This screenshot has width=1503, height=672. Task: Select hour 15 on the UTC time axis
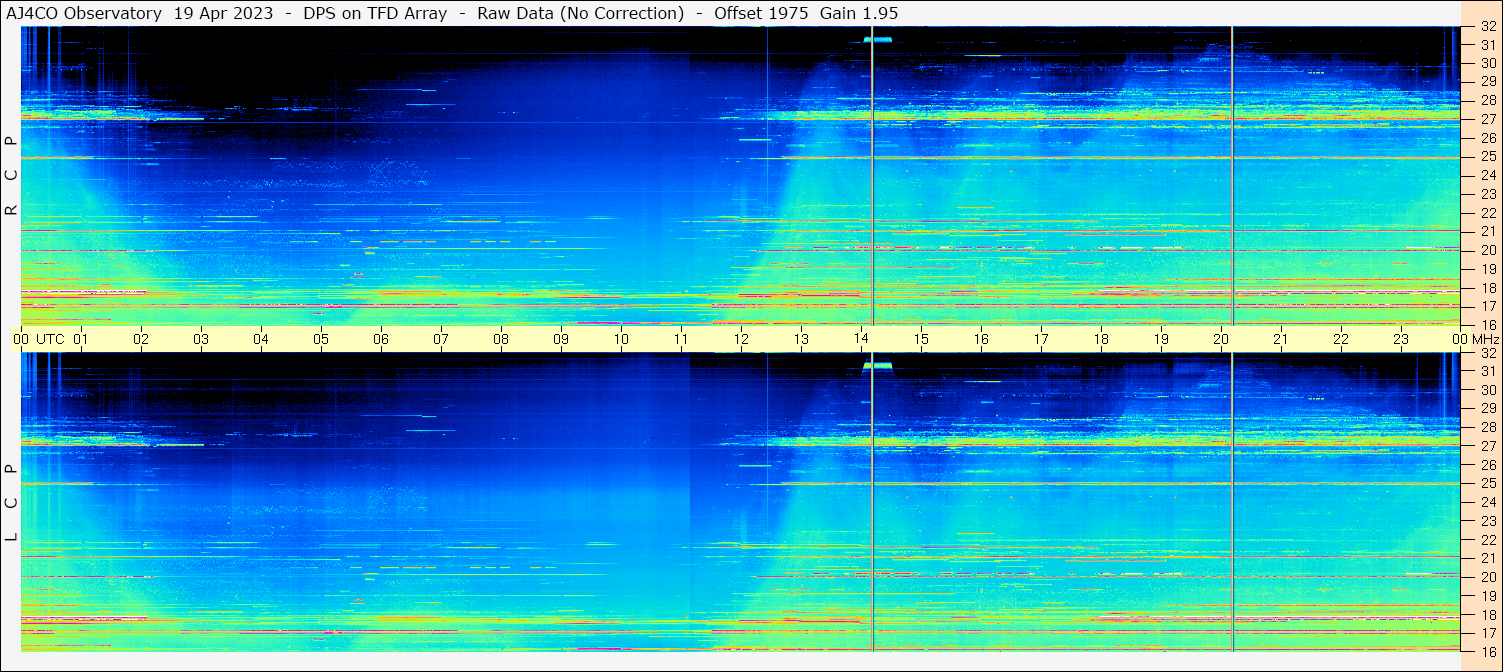921,339
